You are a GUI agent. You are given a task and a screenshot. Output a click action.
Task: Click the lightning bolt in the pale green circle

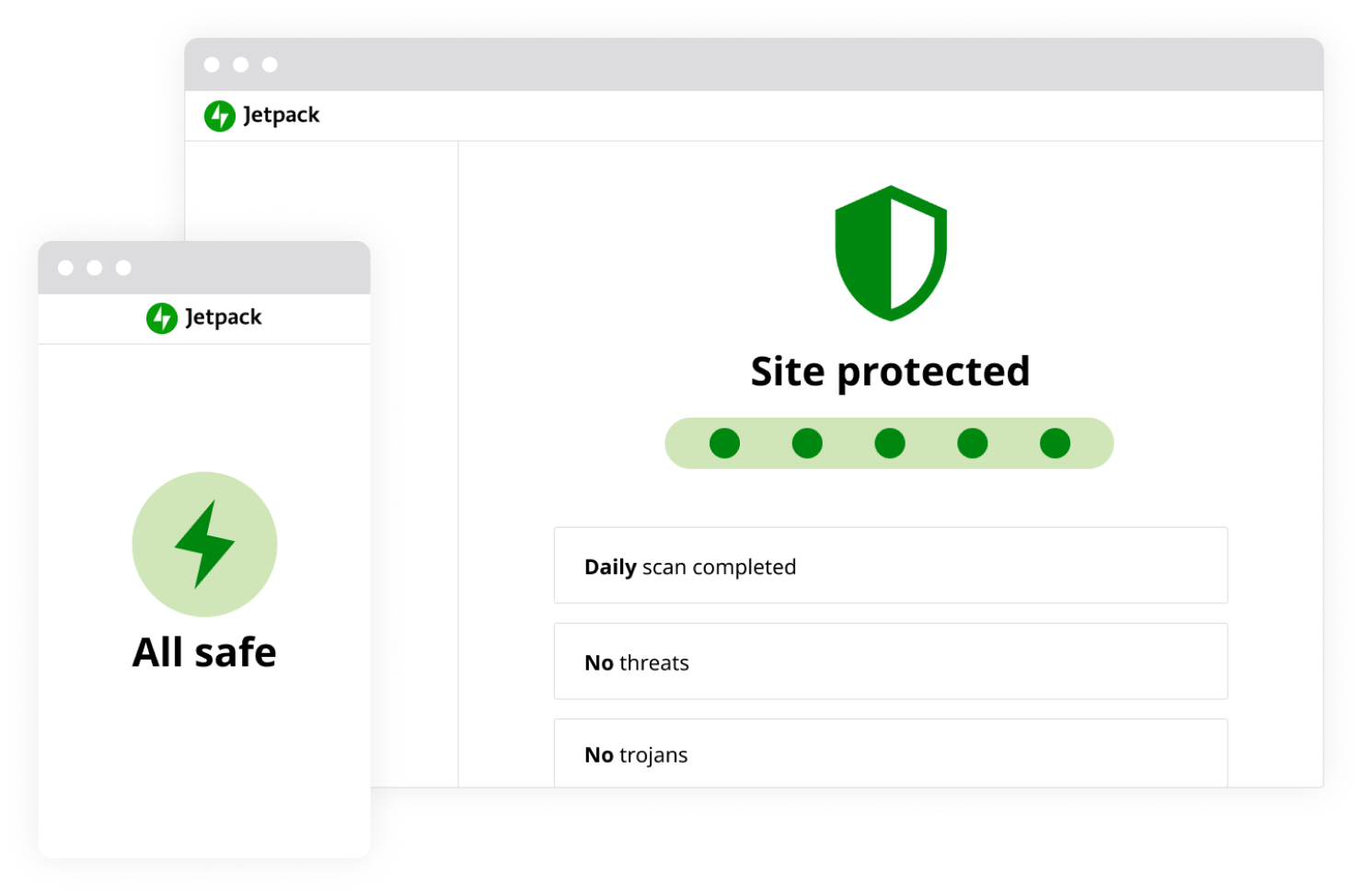click(x=204, y=544)
